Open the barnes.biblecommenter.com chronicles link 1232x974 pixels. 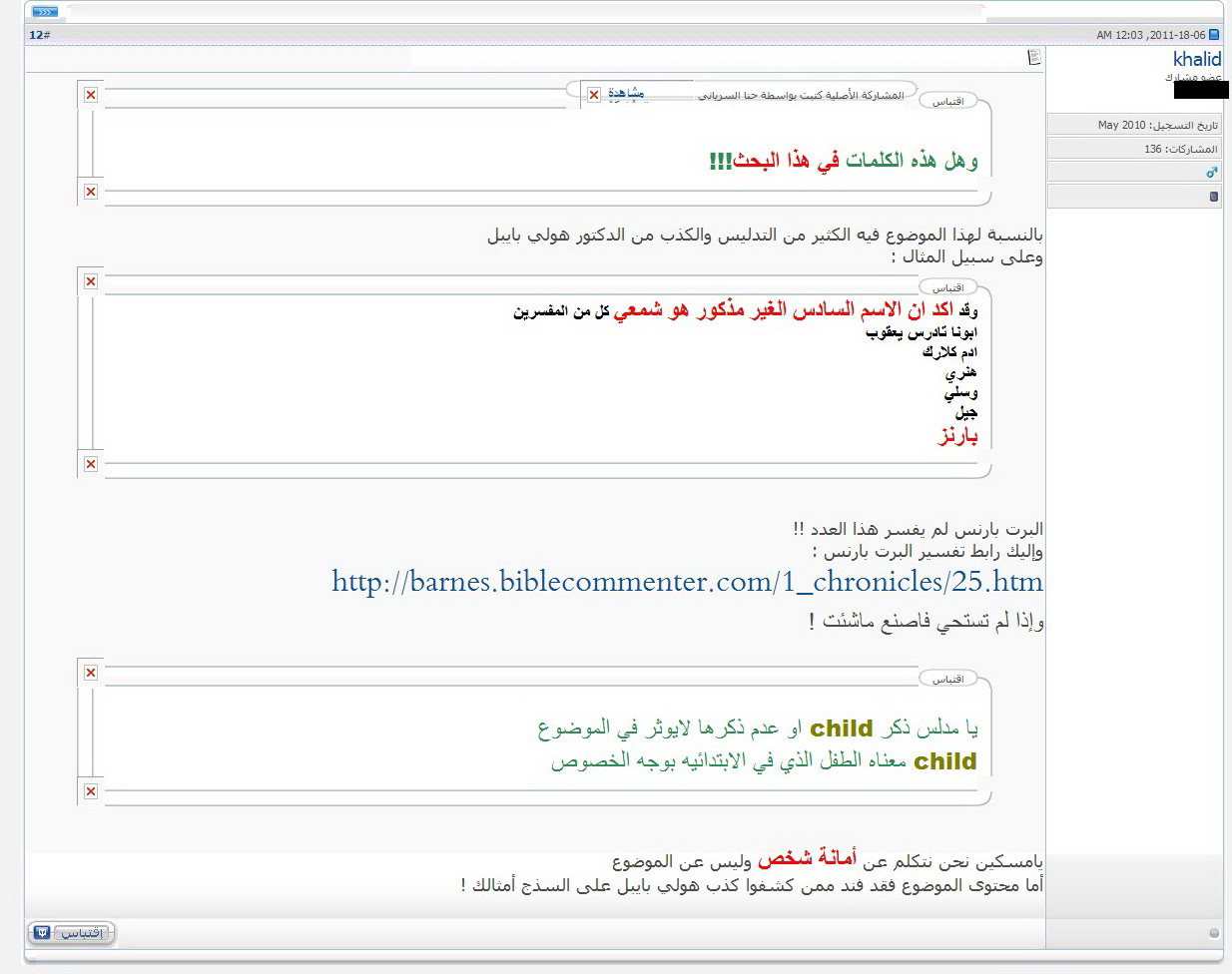pyautogui.click(x=687, y=582)
